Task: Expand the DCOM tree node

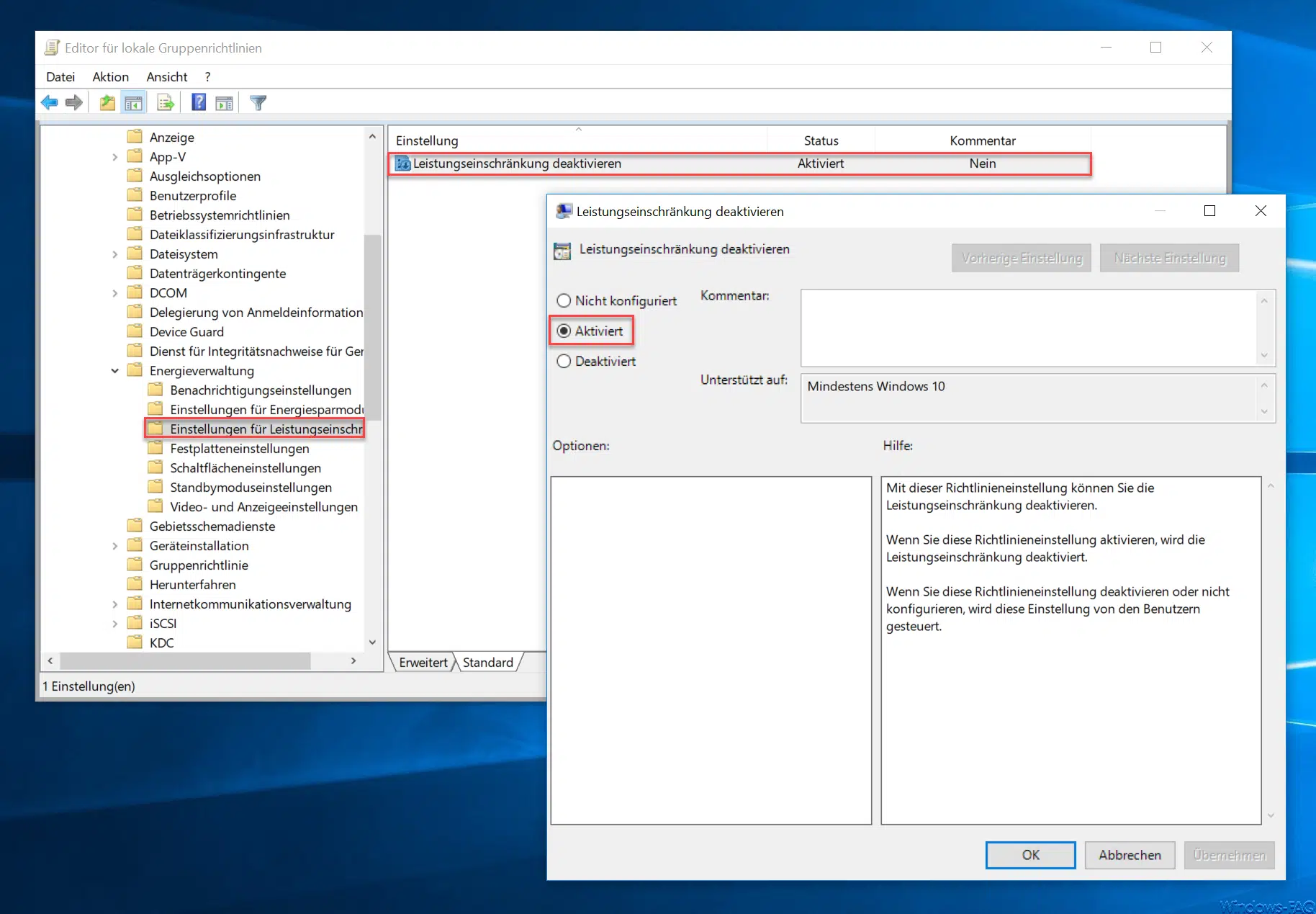Action: (115, 293)
